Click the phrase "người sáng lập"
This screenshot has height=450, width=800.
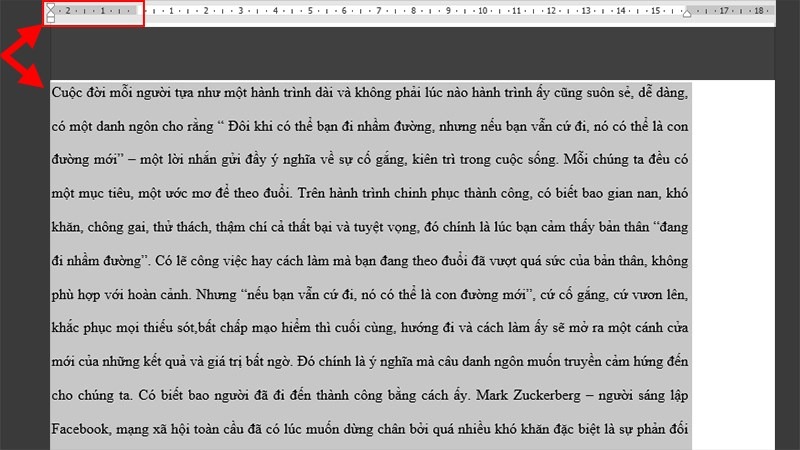[643, 395]
